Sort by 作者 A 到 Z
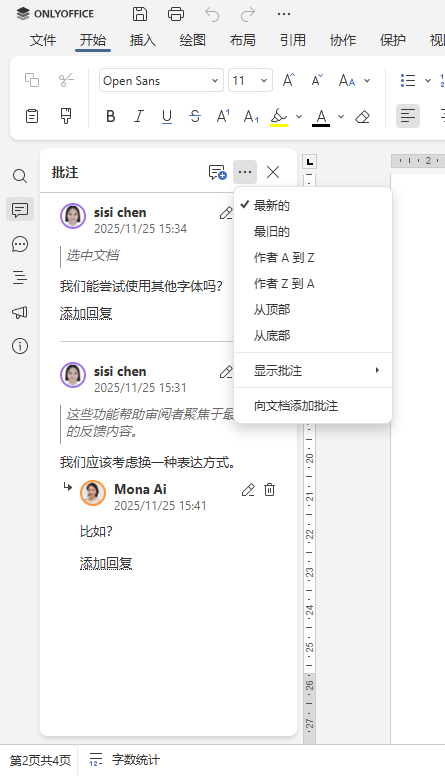The image size is (445, 776). [x=313, y=257]
